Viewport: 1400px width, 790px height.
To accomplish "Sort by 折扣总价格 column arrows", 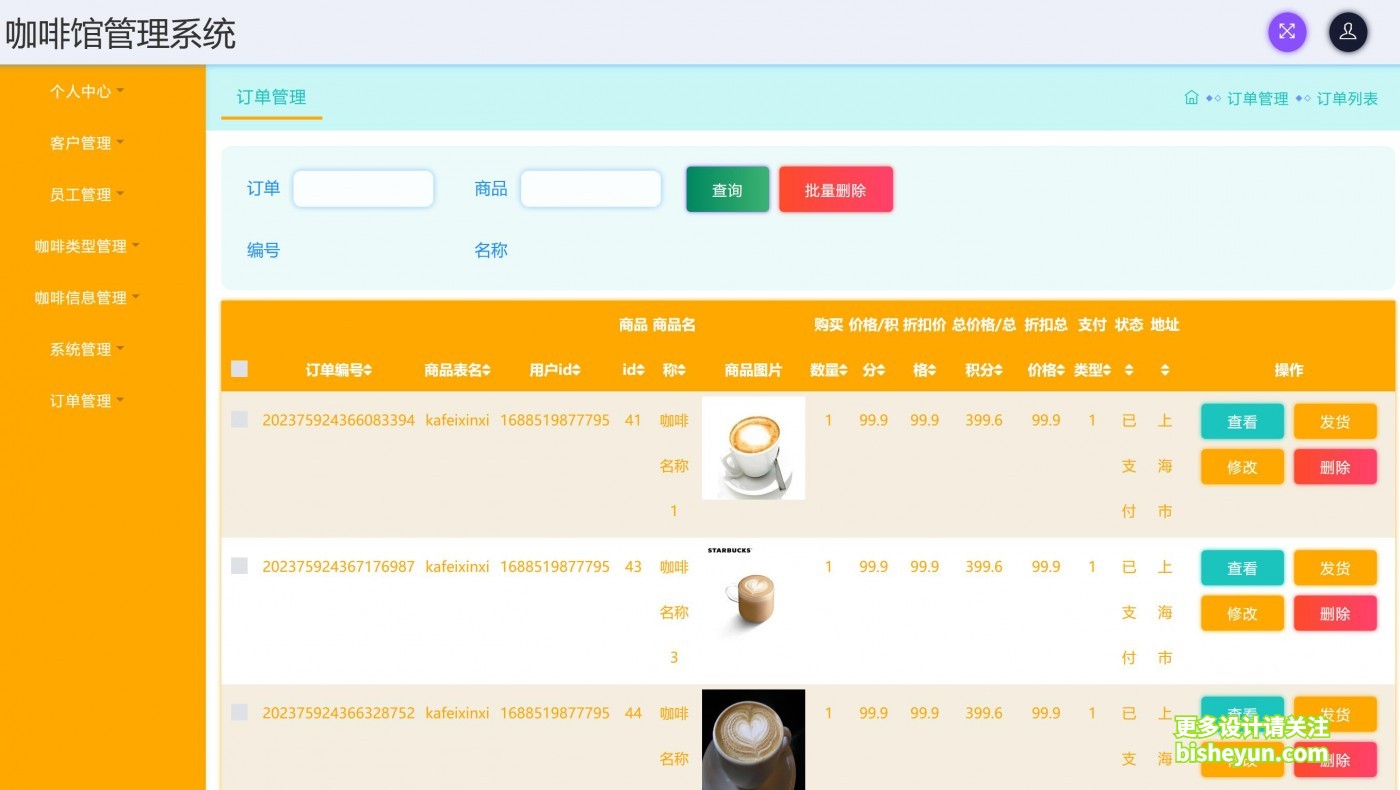I will click(x=1060, y=370).
